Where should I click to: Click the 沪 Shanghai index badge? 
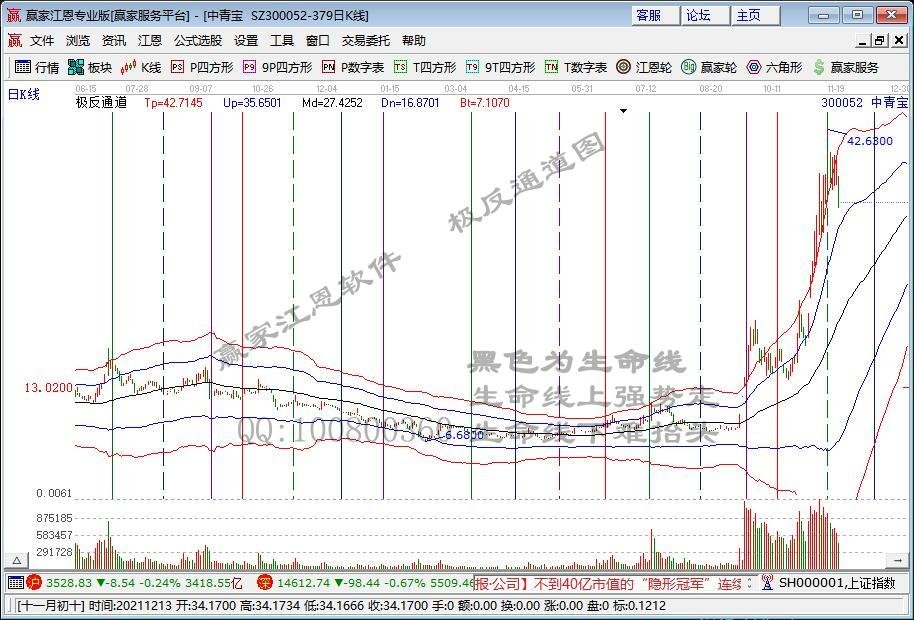click(x=34, y=582)
